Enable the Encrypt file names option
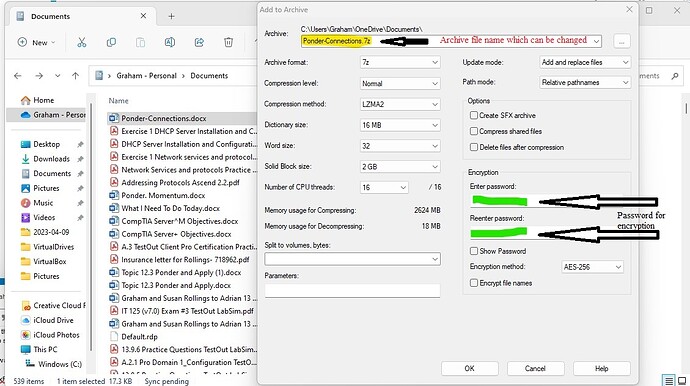690x386 pixels. click(x=474, y=283)
